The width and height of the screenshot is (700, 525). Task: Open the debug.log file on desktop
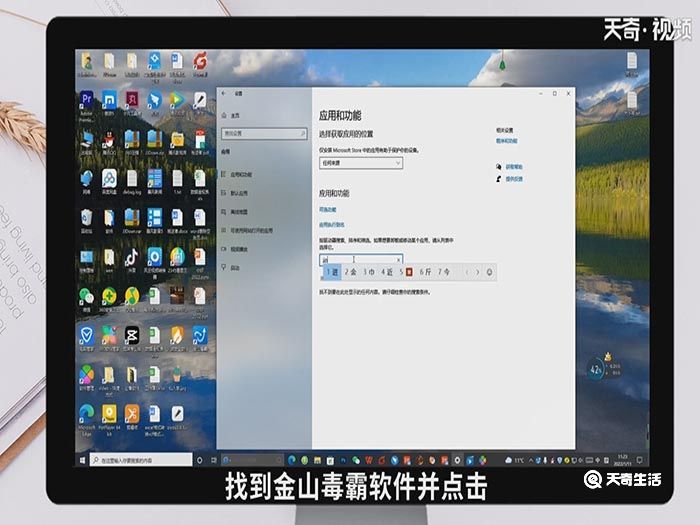(x=132, y=180)
